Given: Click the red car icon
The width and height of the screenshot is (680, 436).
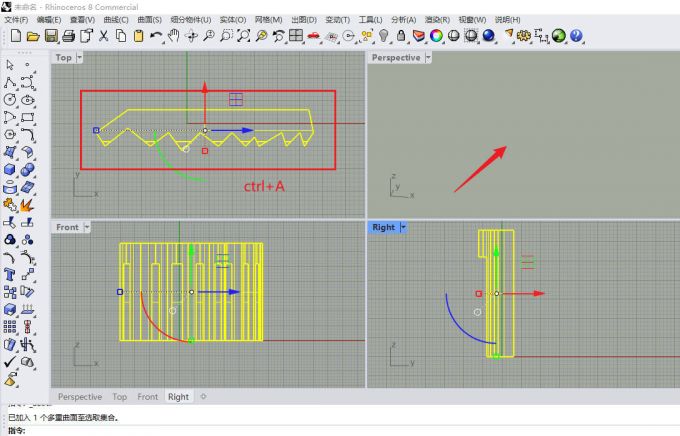Looking at the screenshot, I should [313, 36].
